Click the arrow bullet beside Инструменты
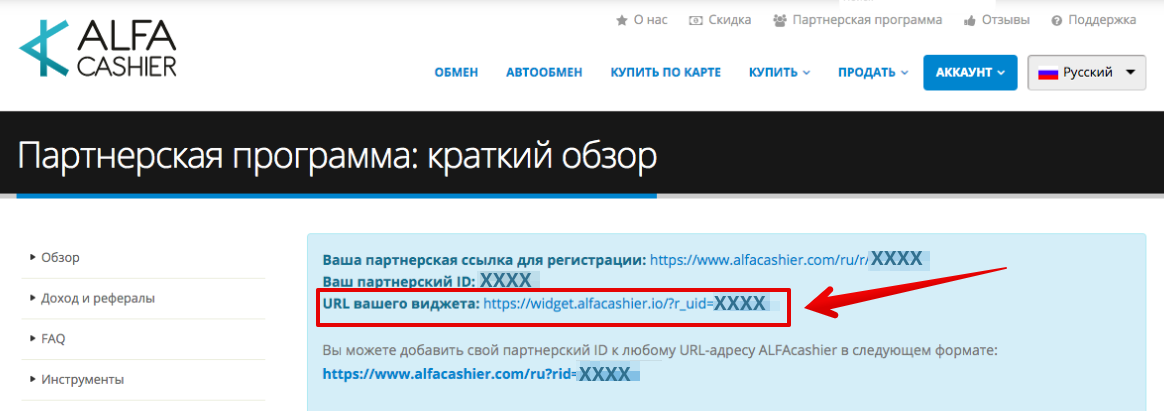 [x=33, y=380]
